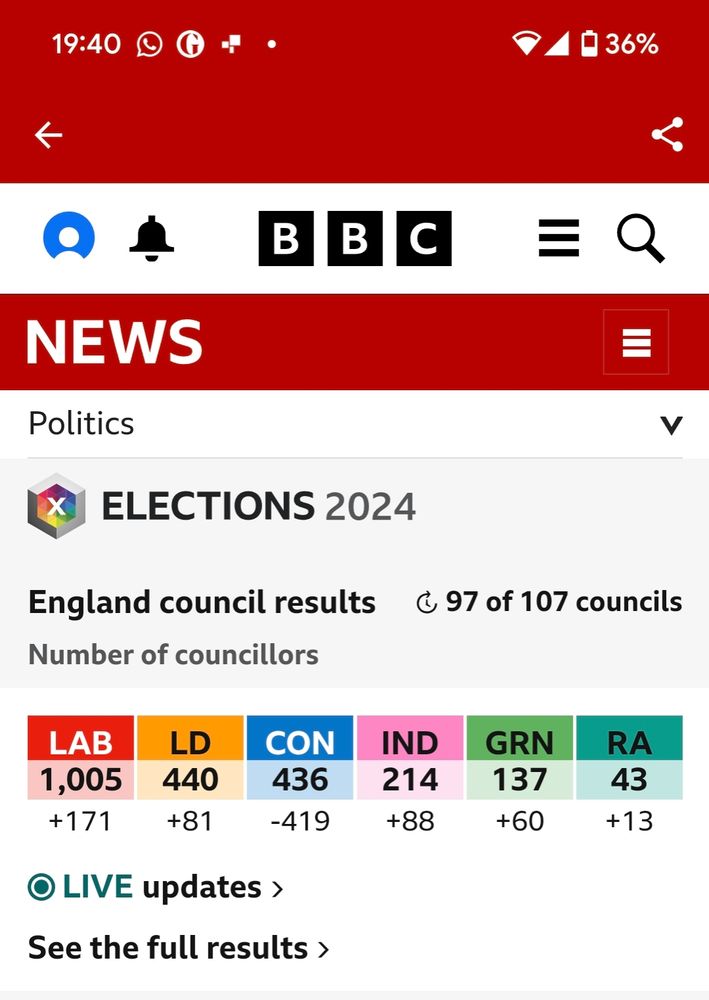Open the search magnifier icon
The width and height of the screenshot is (709, 1000).
(640, 238)
